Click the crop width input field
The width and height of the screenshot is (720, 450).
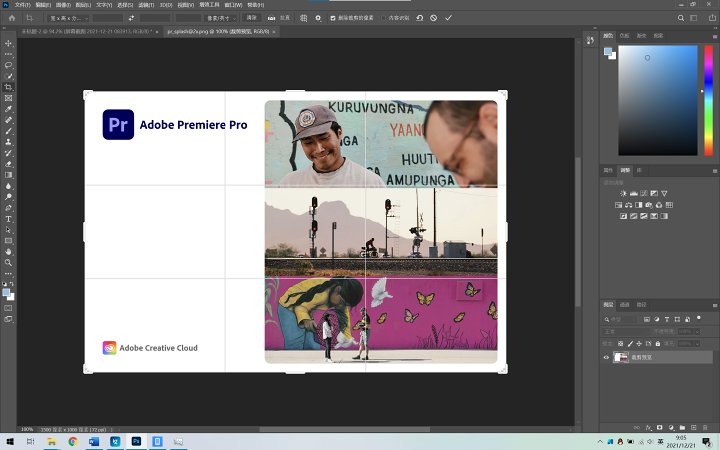point(108,18)
